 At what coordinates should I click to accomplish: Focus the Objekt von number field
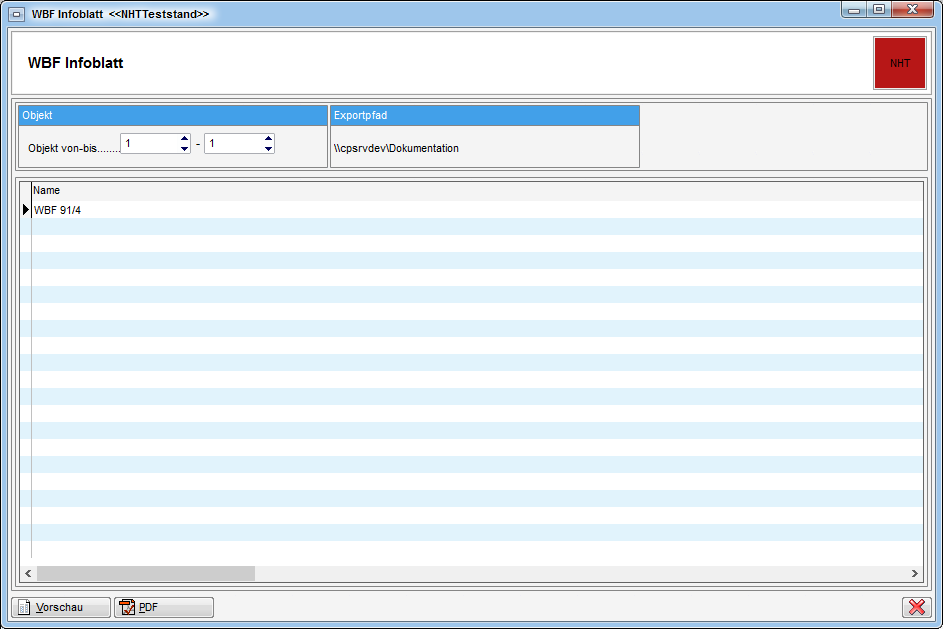pos(150,144)
